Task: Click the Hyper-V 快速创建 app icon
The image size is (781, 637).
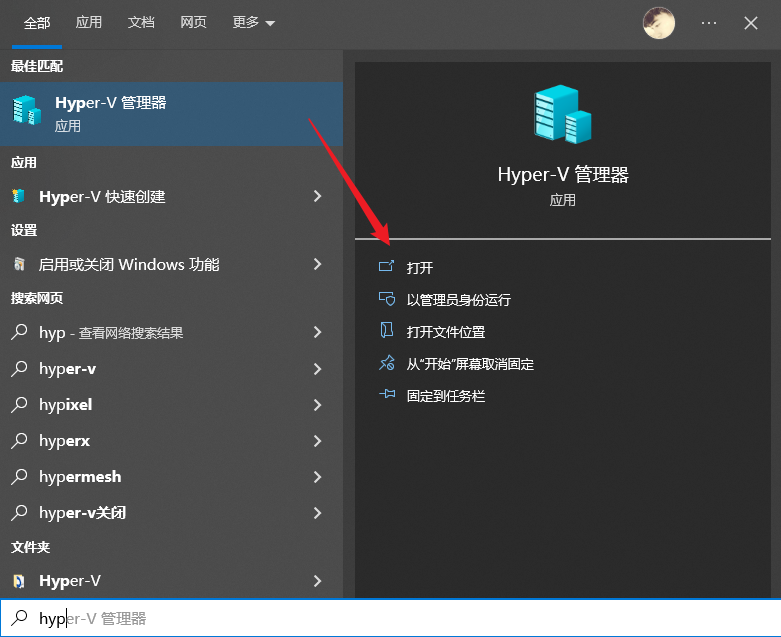Action: [x=18, y=196]
